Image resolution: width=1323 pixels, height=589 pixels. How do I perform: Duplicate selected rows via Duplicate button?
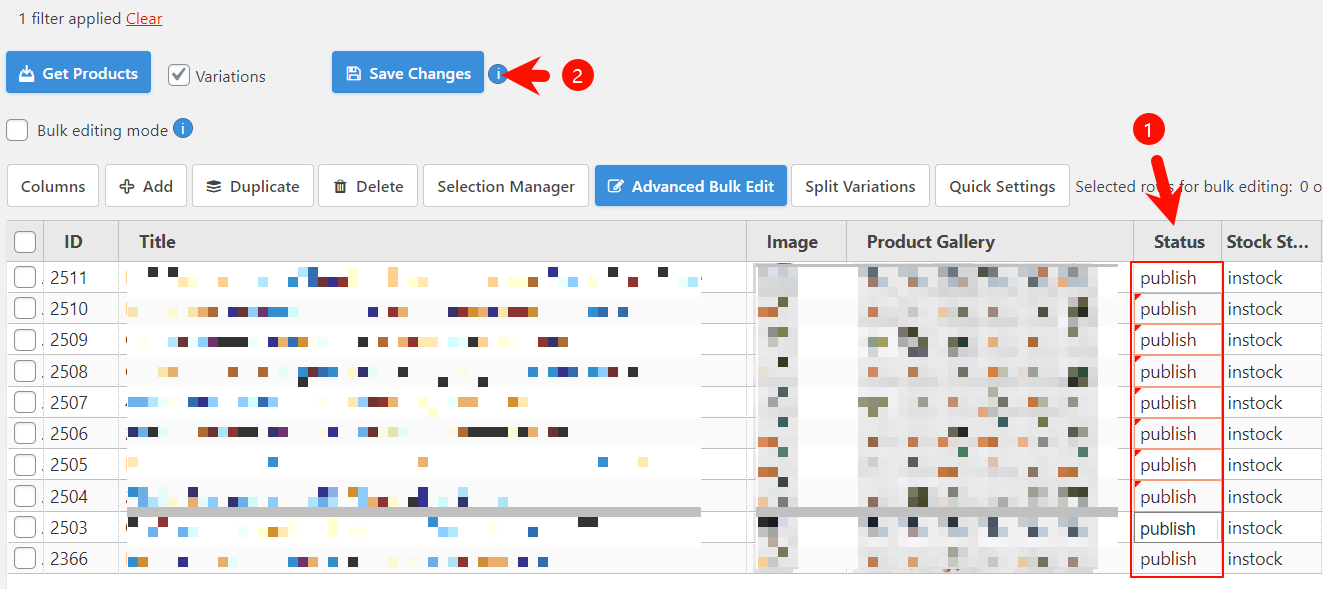pos(252,186)
